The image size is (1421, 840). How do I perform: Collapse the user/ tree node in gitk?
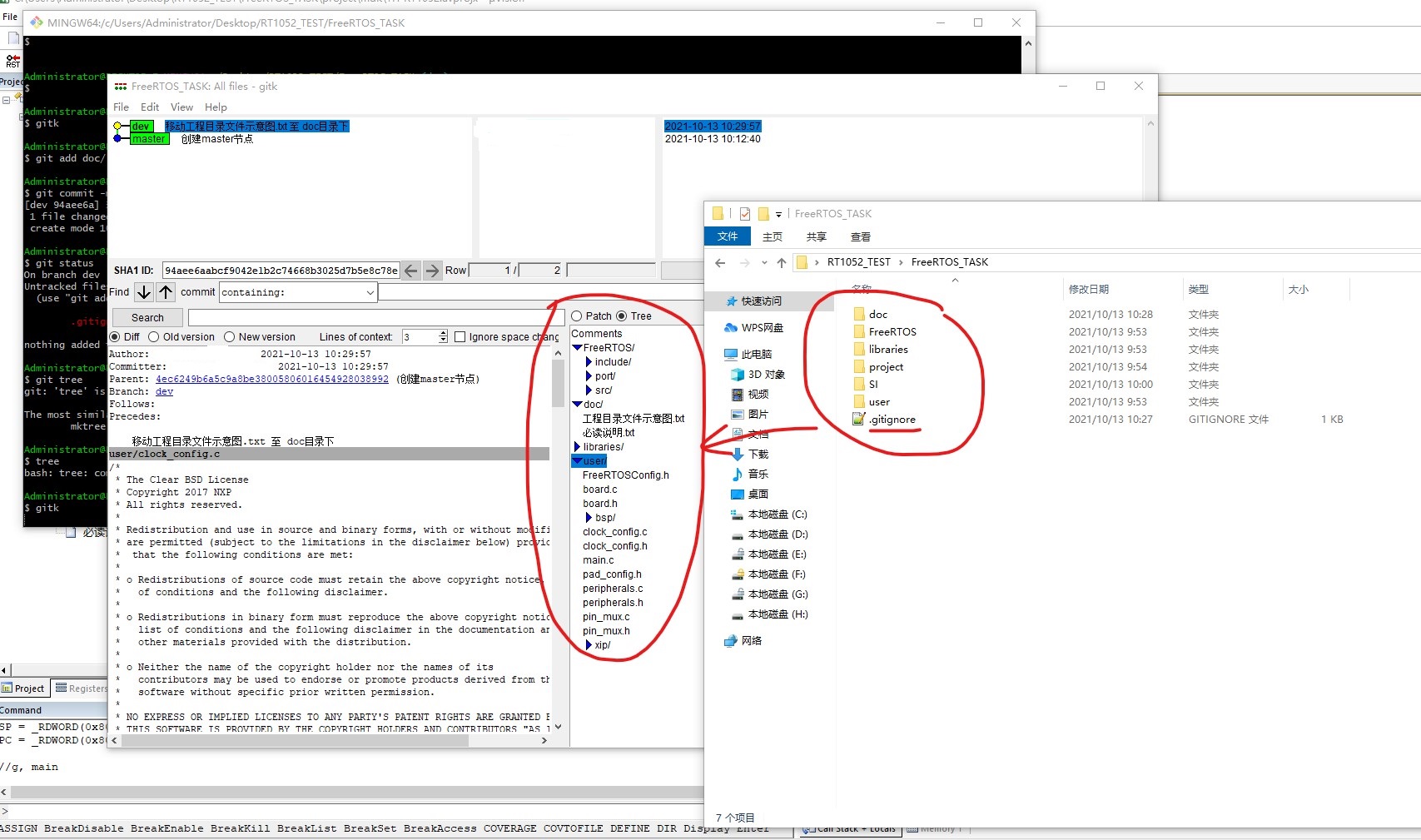coord(575,460)
